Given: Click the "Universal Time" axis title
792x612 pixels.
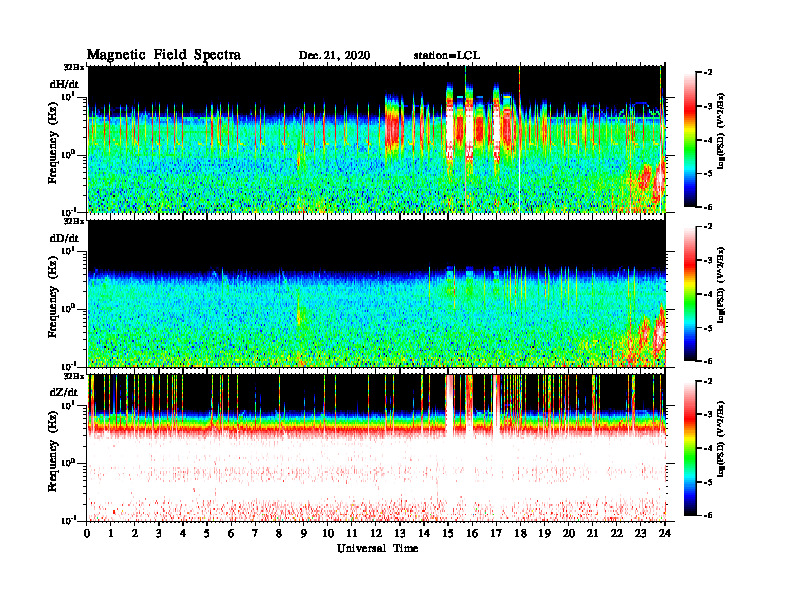Looking at the screenshot, I should tap(377, 548).
